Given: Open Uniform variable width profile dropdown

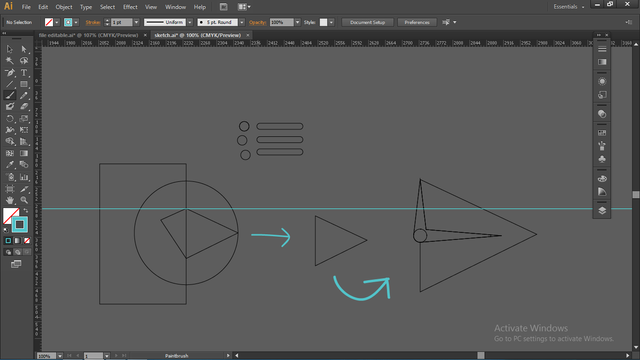Looking at the screenshot, I should 190,22.
